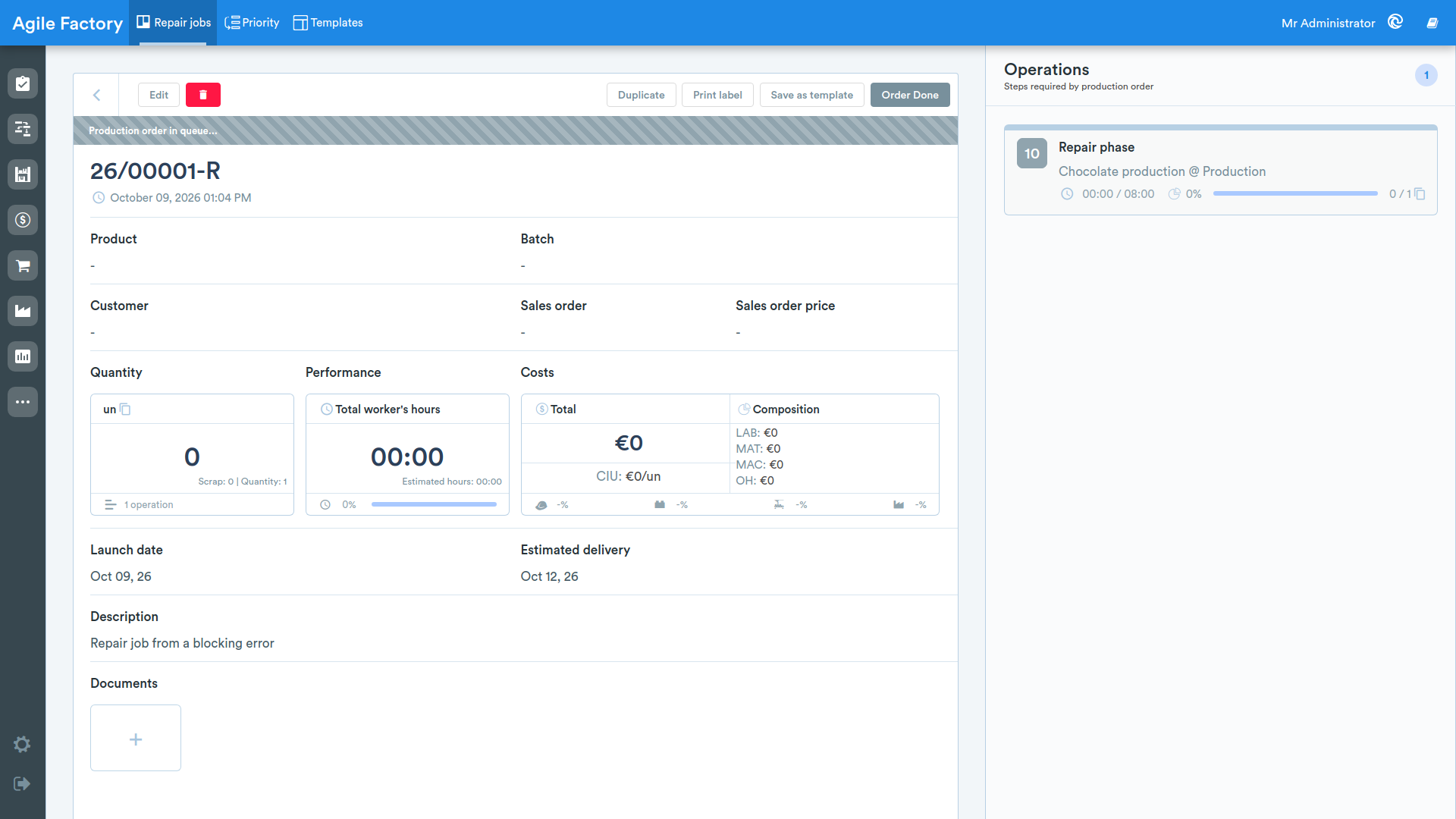
Task: Open the dollar sales sidebar icon
Action: [x=23, y=220]
